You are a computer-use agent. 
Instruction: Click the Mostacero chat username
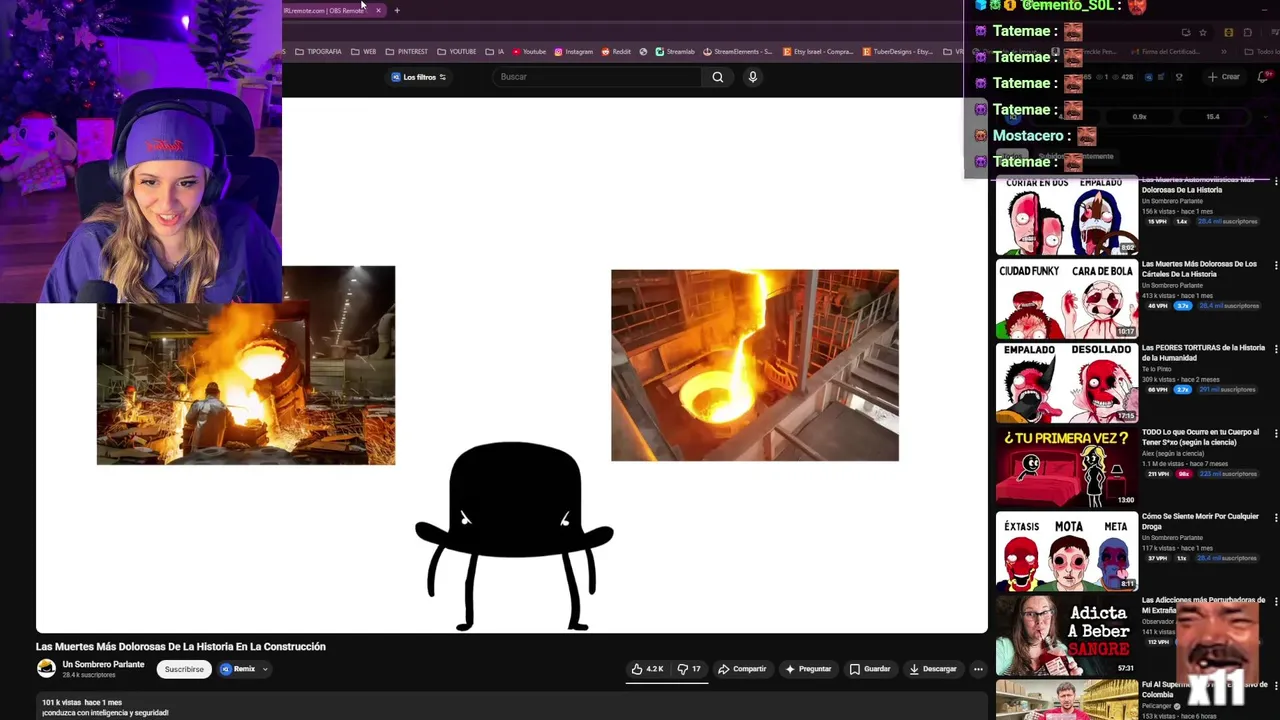coord(1028,136)
